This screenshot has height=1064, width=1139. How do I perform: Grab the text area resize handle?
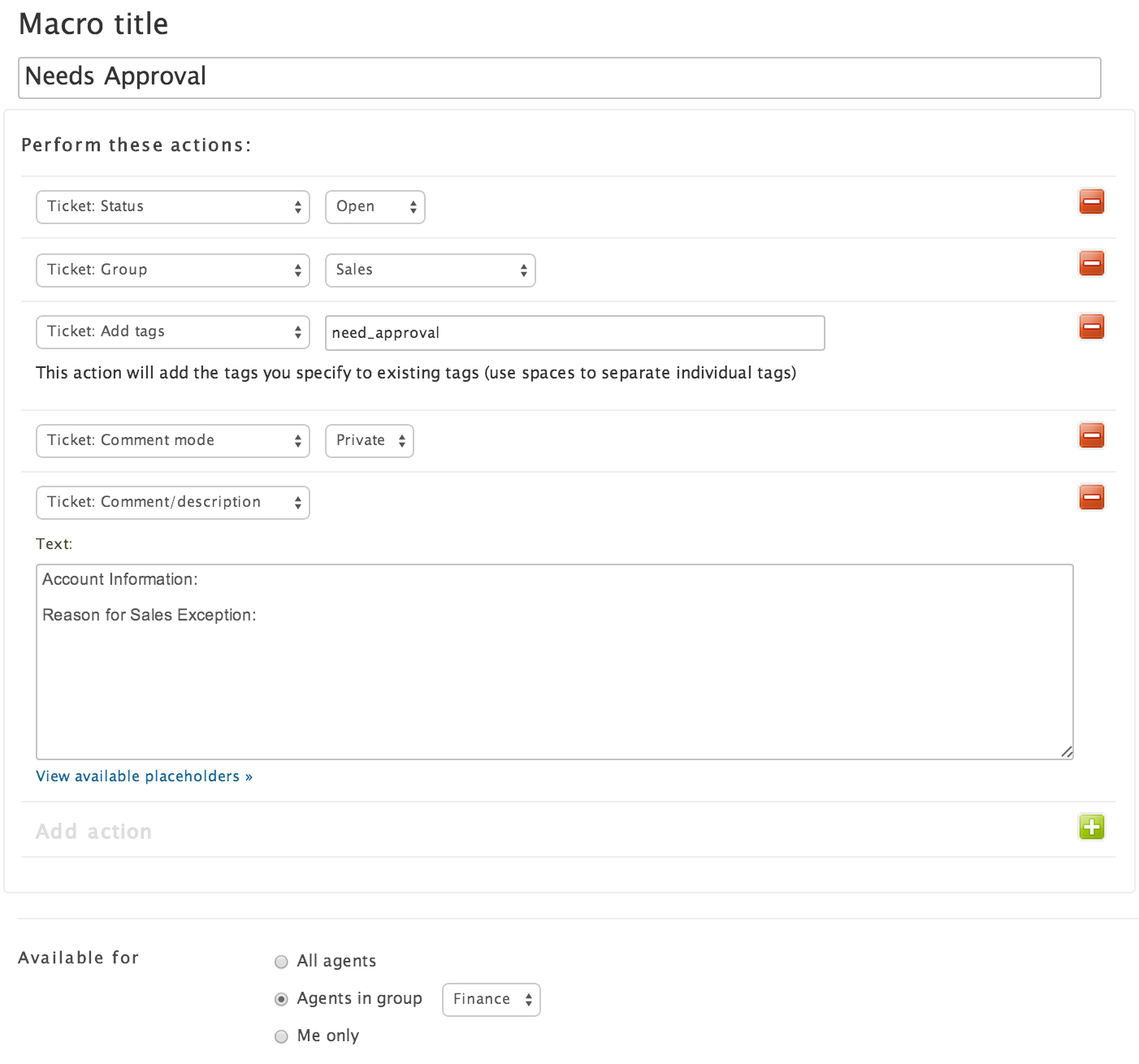pos(1067,752)
